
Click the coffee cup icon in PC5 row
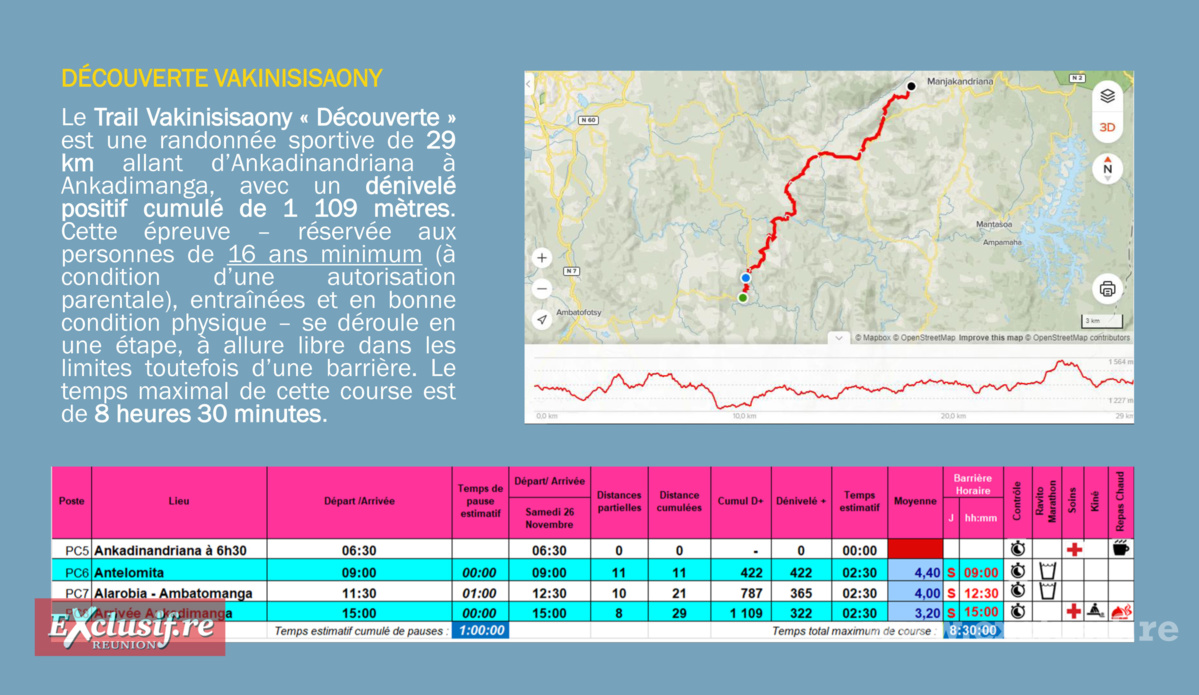[x=1120, y=548]
